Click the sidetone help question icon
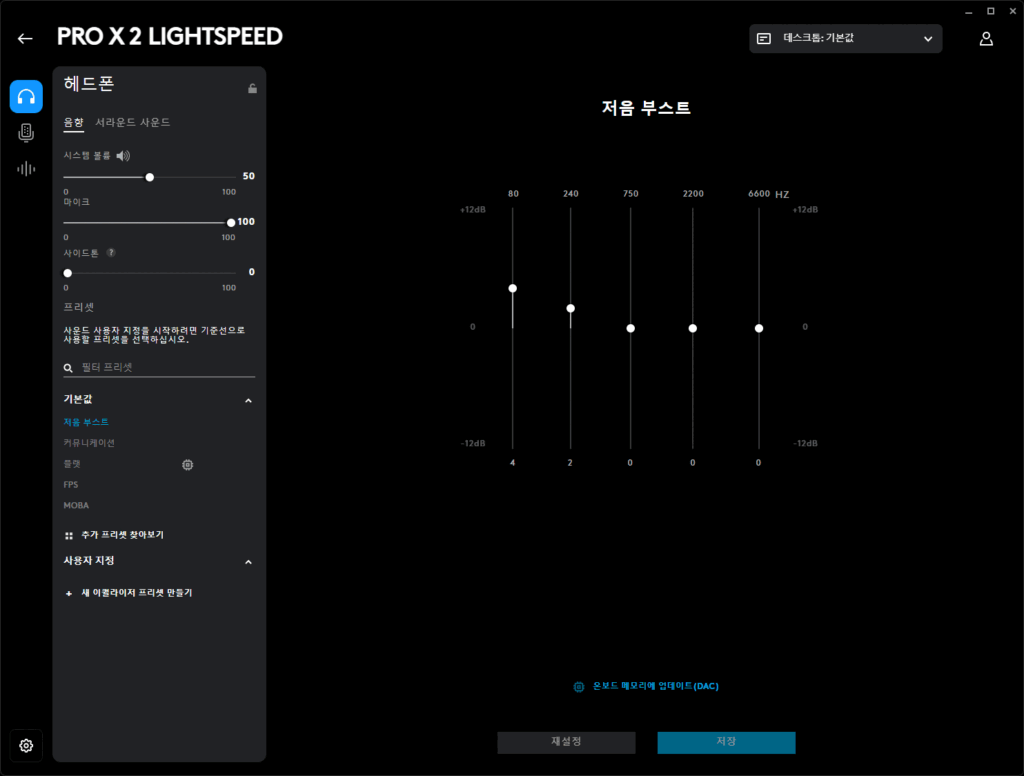 [x=111, y=253]
